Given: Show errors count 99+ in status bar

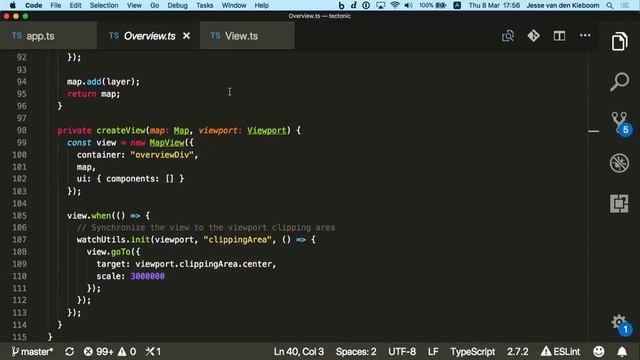Looking at the screenshot, I should (x=98, y=351).
